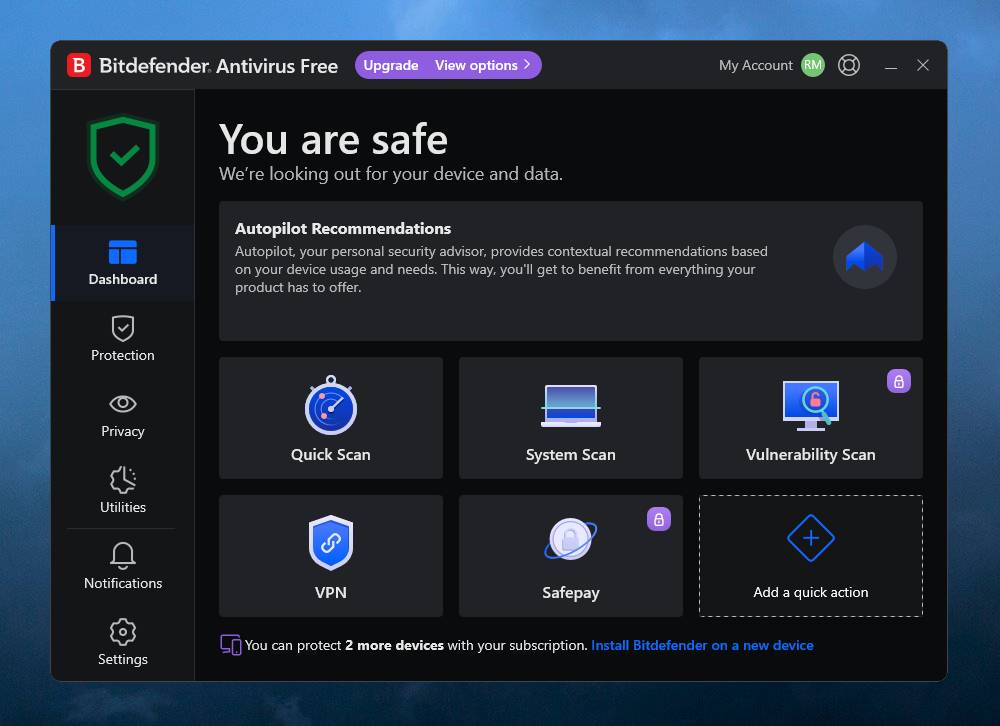
Task: Start a Quick Scan via its stopwatch icon
Action: (x=330, y=406)
